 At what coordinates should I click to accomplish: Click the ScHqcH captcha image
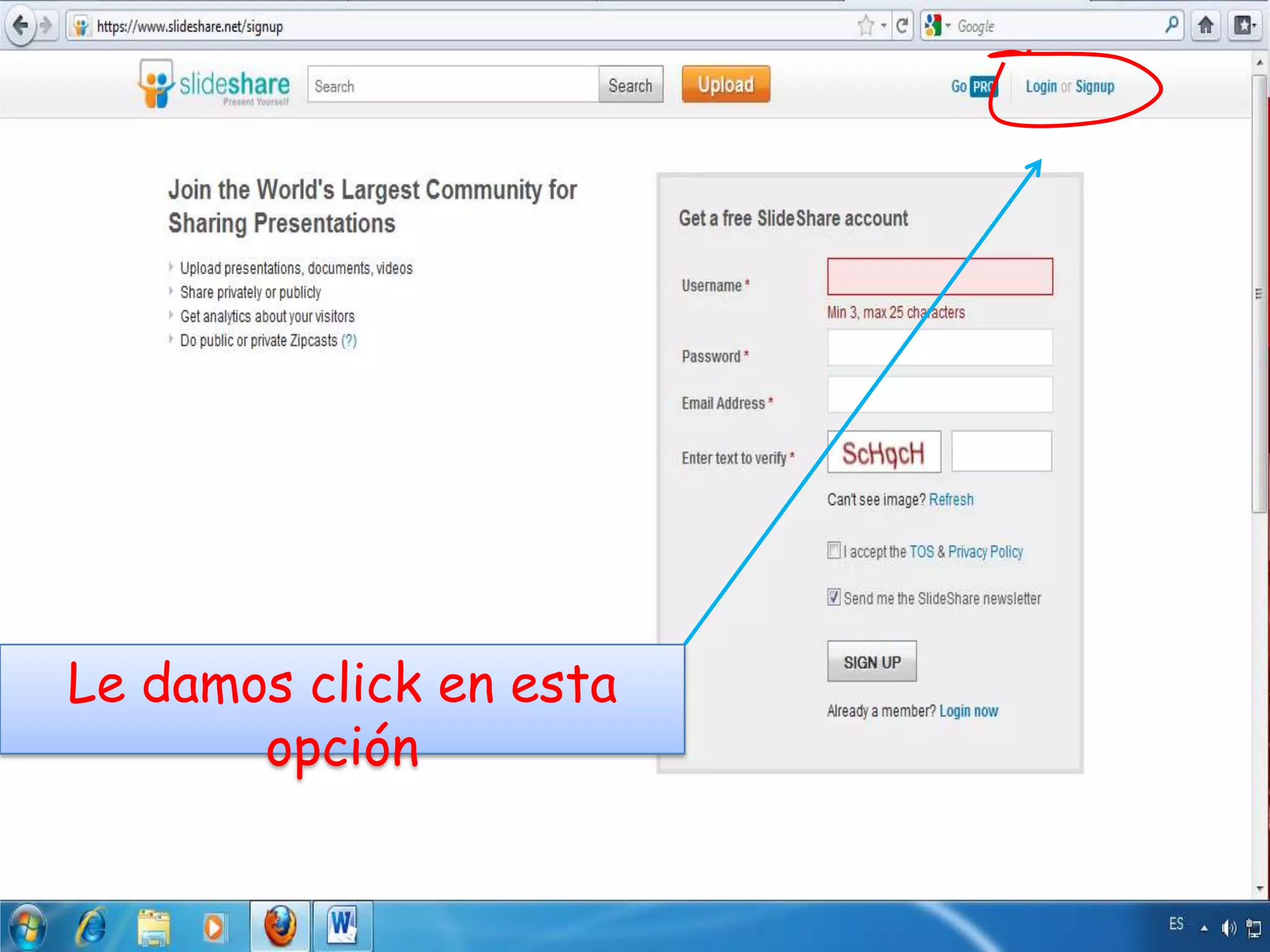click(884, 452)
